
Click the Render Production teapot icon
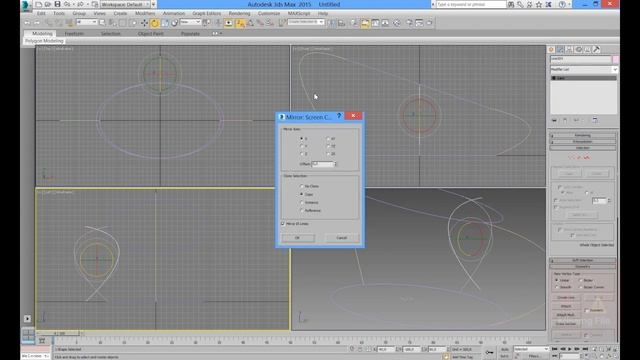429,23
